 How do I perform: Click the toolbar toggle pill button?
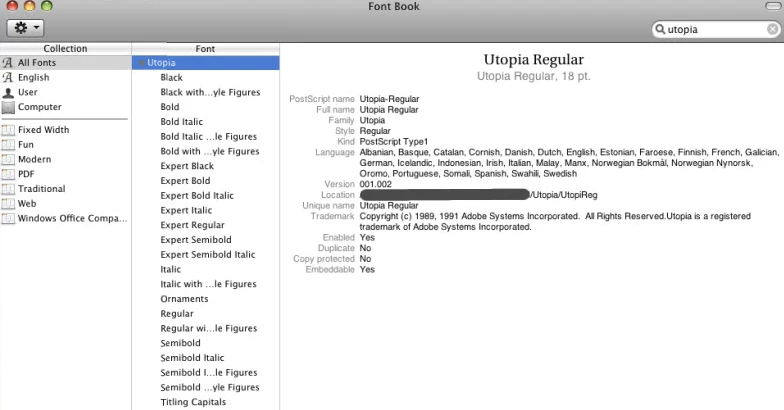773,6
